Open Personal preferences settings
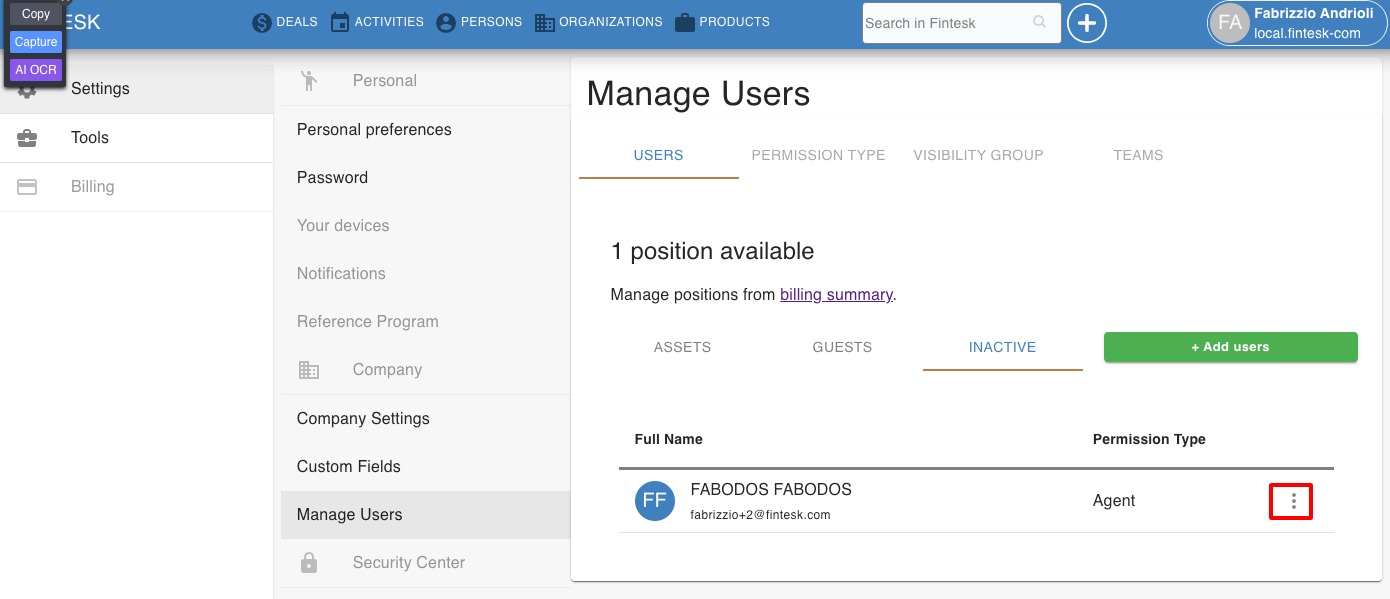Image resolution: width=1390 pixels, height=599 pixels. (x=425, y=130)
